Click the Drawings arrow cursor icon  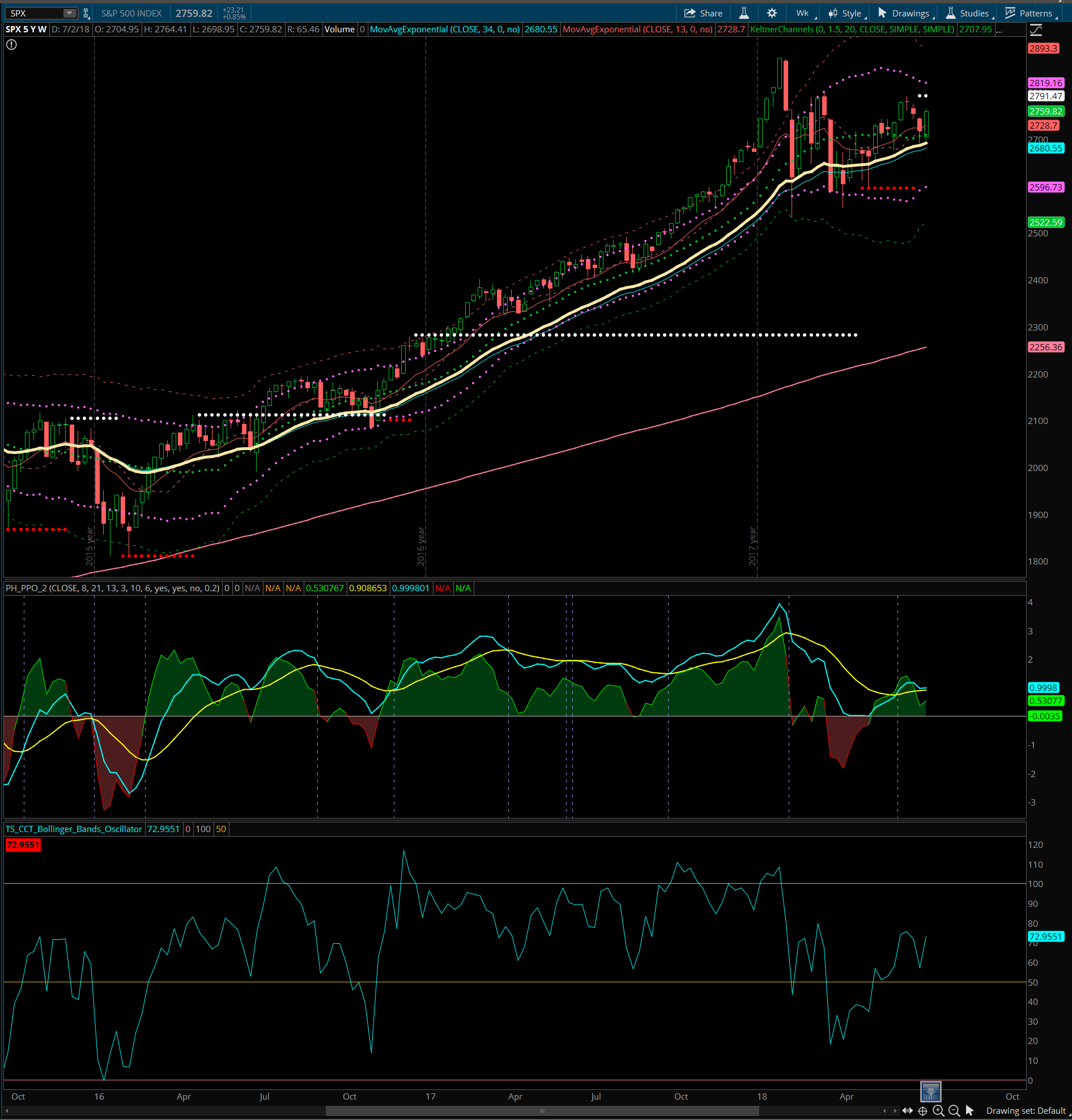(x=882, y=12)
